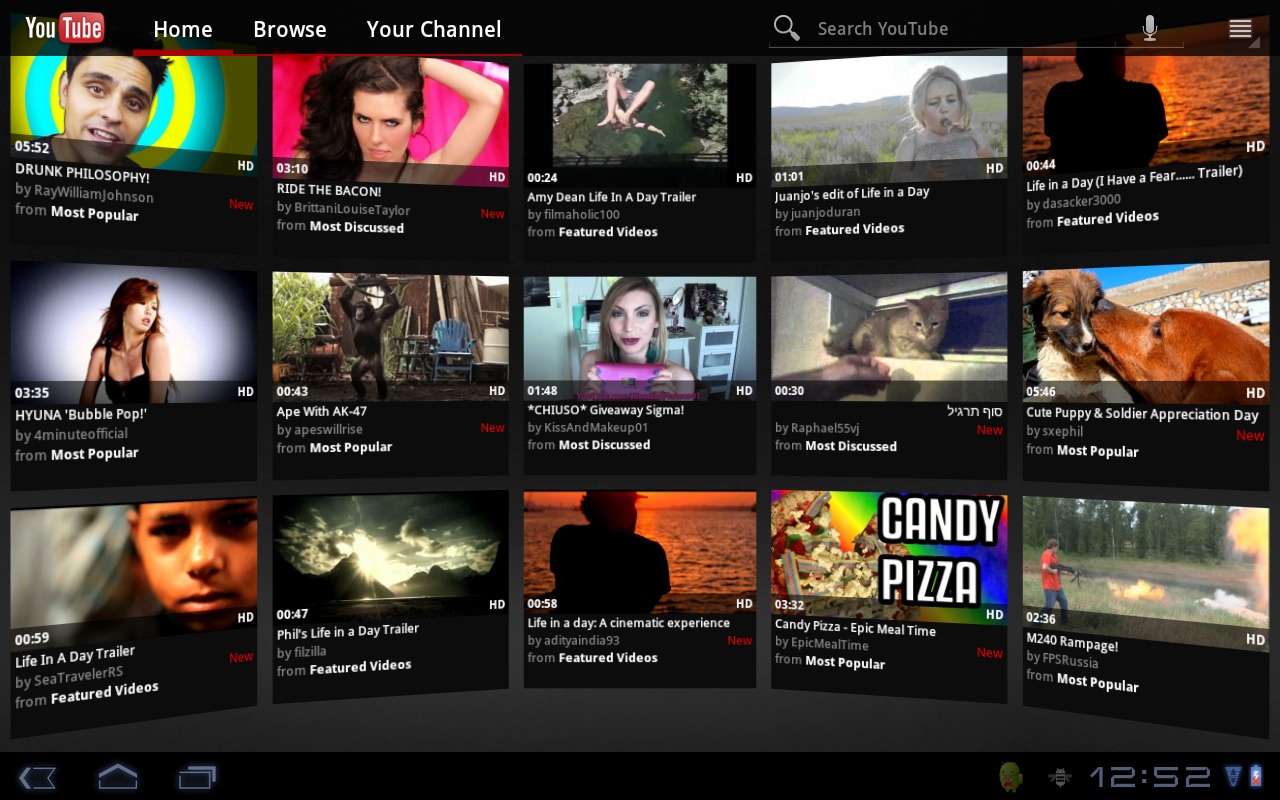
Task: Switch to the Browse tab
Action: click(290, 30)
